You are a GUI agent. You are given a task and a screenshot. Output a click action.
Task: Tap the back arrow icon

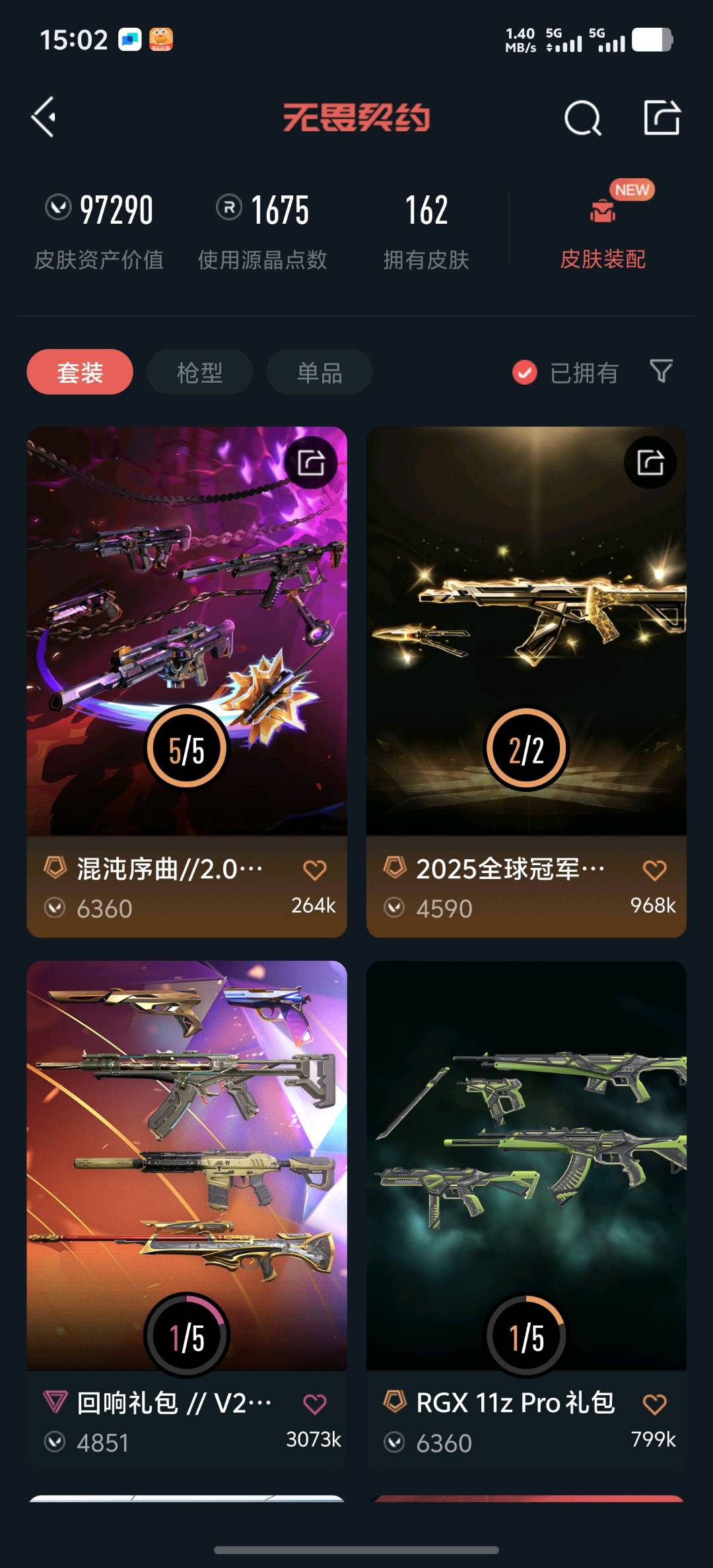[x=44, y=117]
